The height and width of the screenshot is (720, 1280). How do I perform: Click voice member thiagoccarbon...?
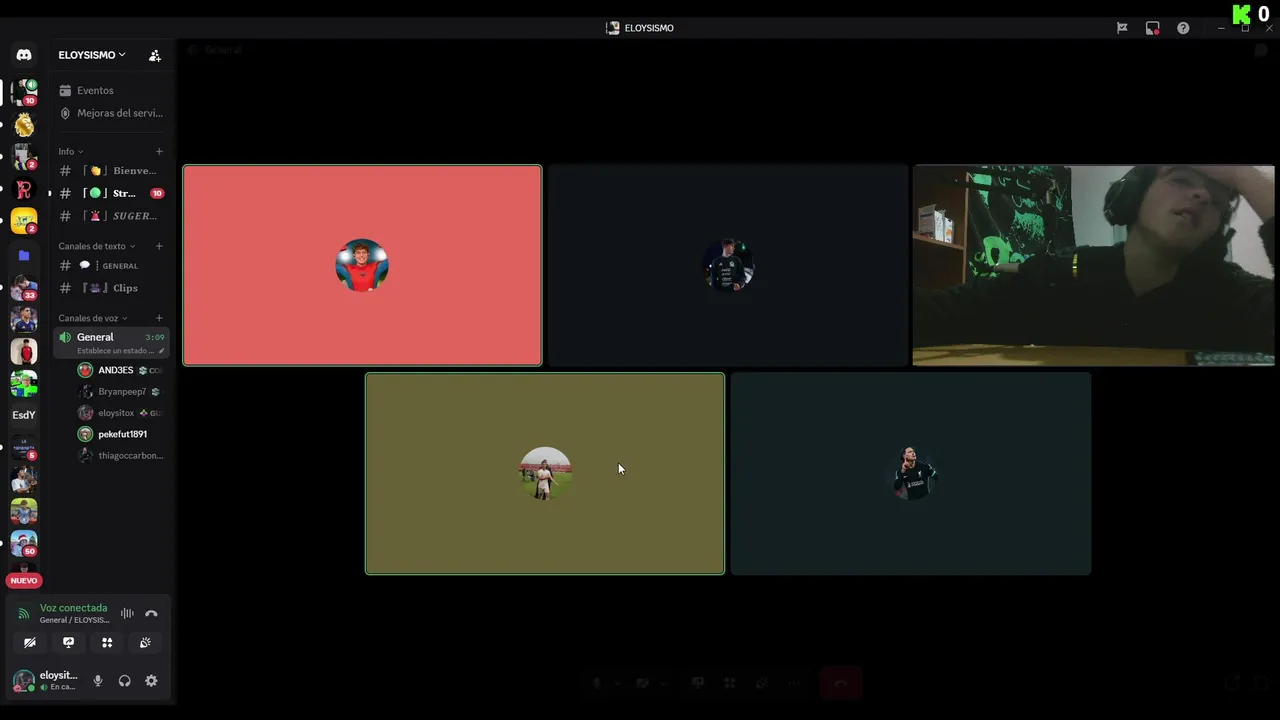coord(120,456)
